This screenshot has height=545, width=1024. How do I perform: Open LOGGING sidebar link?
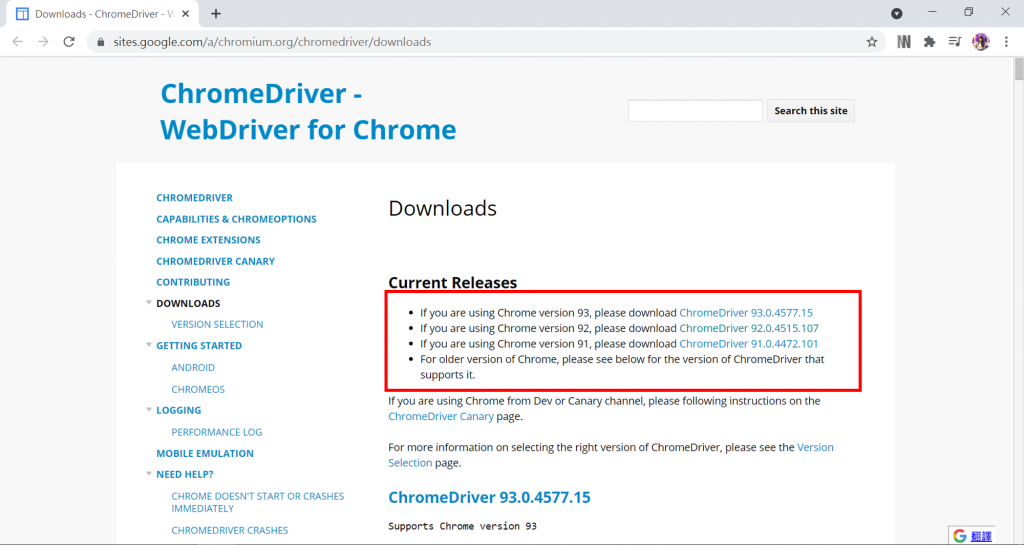pos(178,411)
